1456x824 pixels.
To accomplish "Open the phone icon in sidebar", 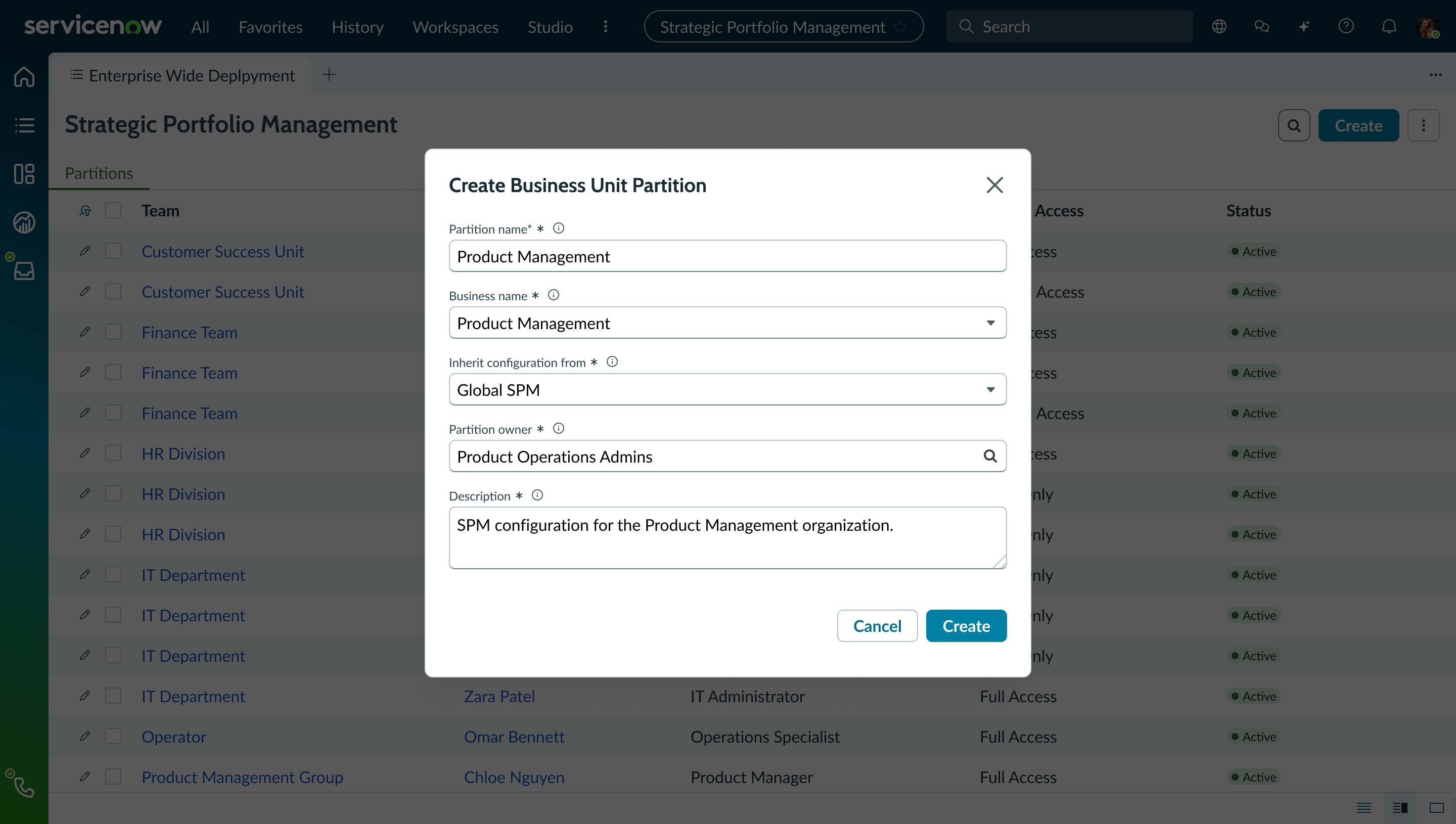I will click(24, 787).
